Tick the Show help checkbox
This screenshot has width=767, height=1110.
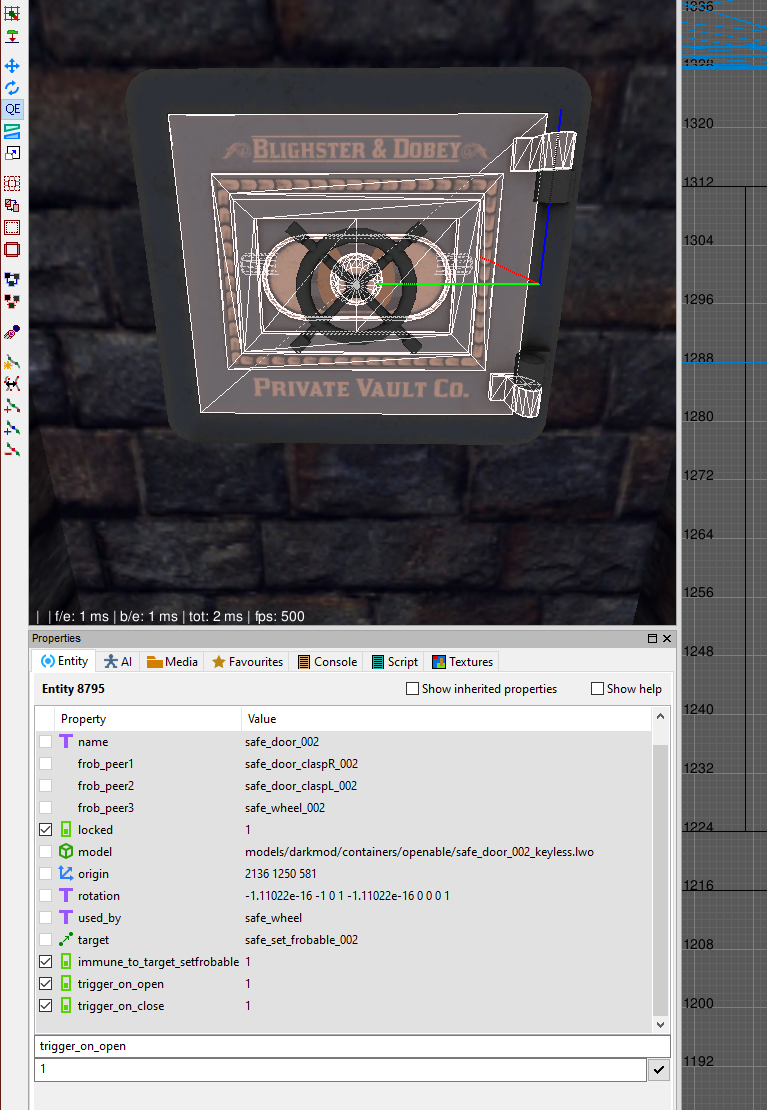pyautogui.click(x=598, y=689)
